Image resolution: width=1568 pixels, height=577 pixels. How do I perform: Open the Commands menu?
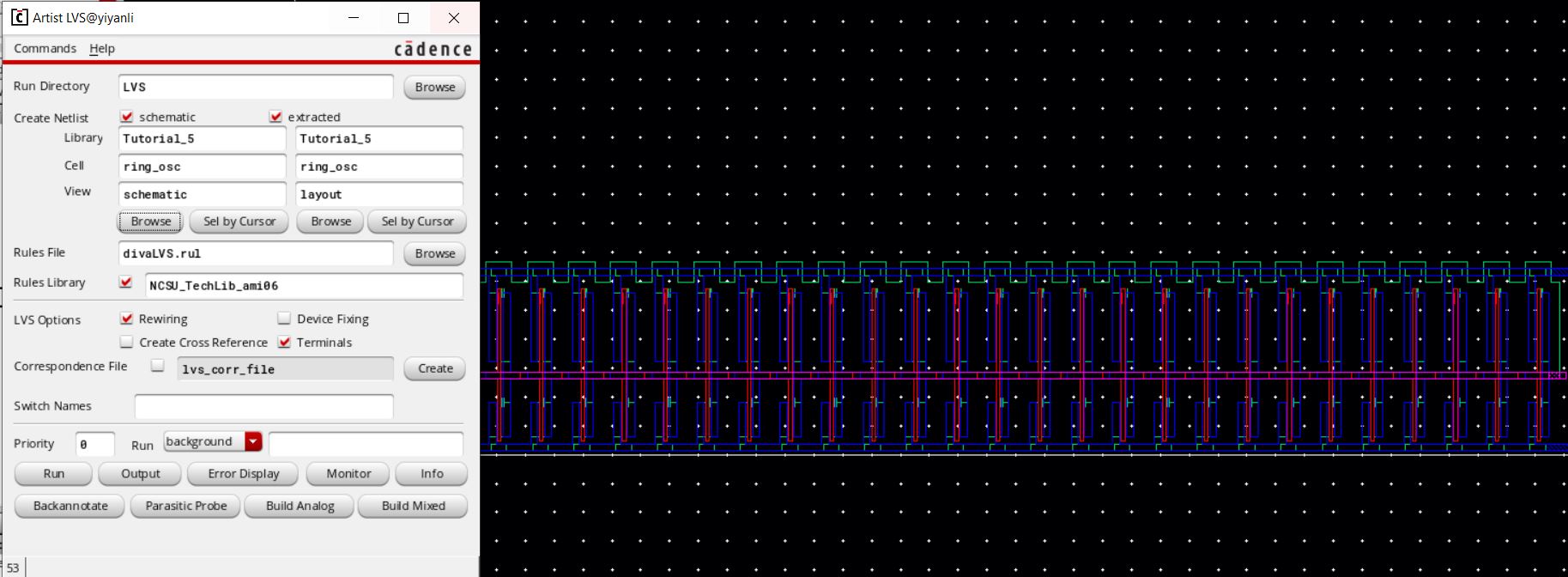click(x=45, y=49)
